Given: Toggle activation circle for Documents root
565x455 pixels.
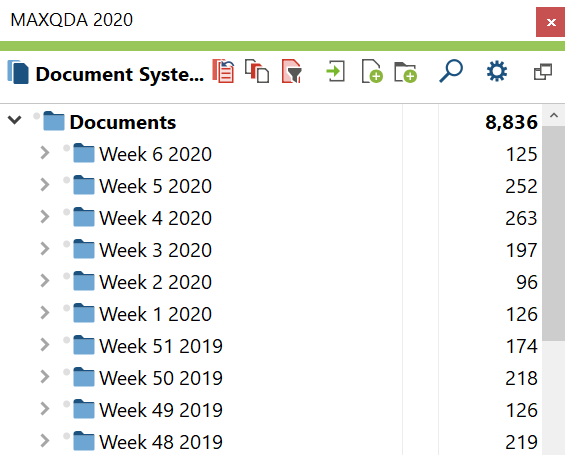Looking at the screenshot, I should (36, 116).
